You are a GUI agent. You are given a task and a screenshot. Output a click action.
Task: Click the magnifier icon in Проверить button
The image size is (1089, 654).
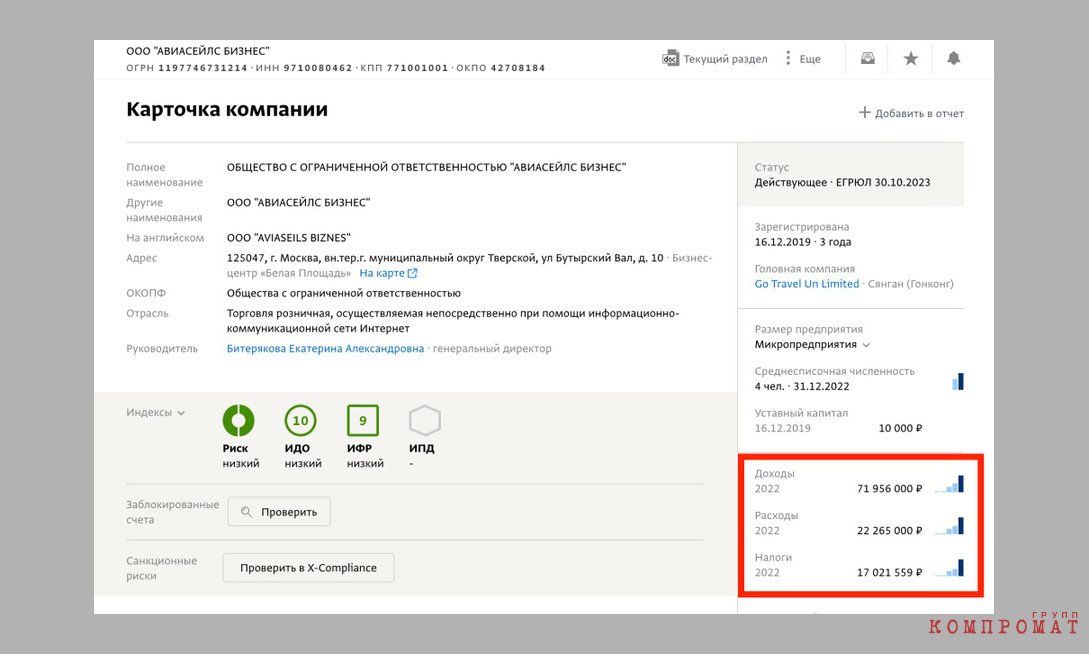[246, 512]
